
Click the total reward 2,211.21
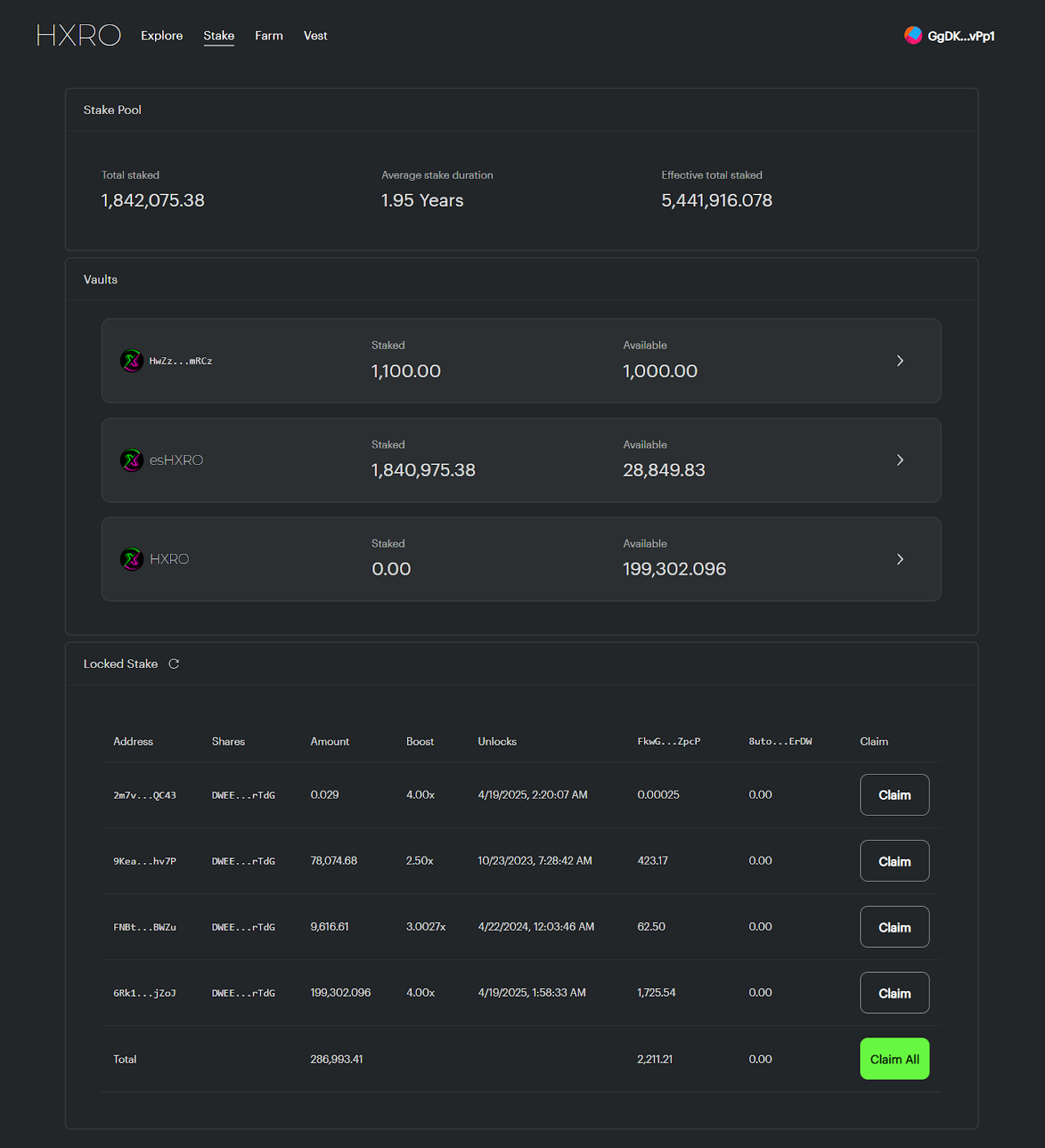coord(655,1059)
